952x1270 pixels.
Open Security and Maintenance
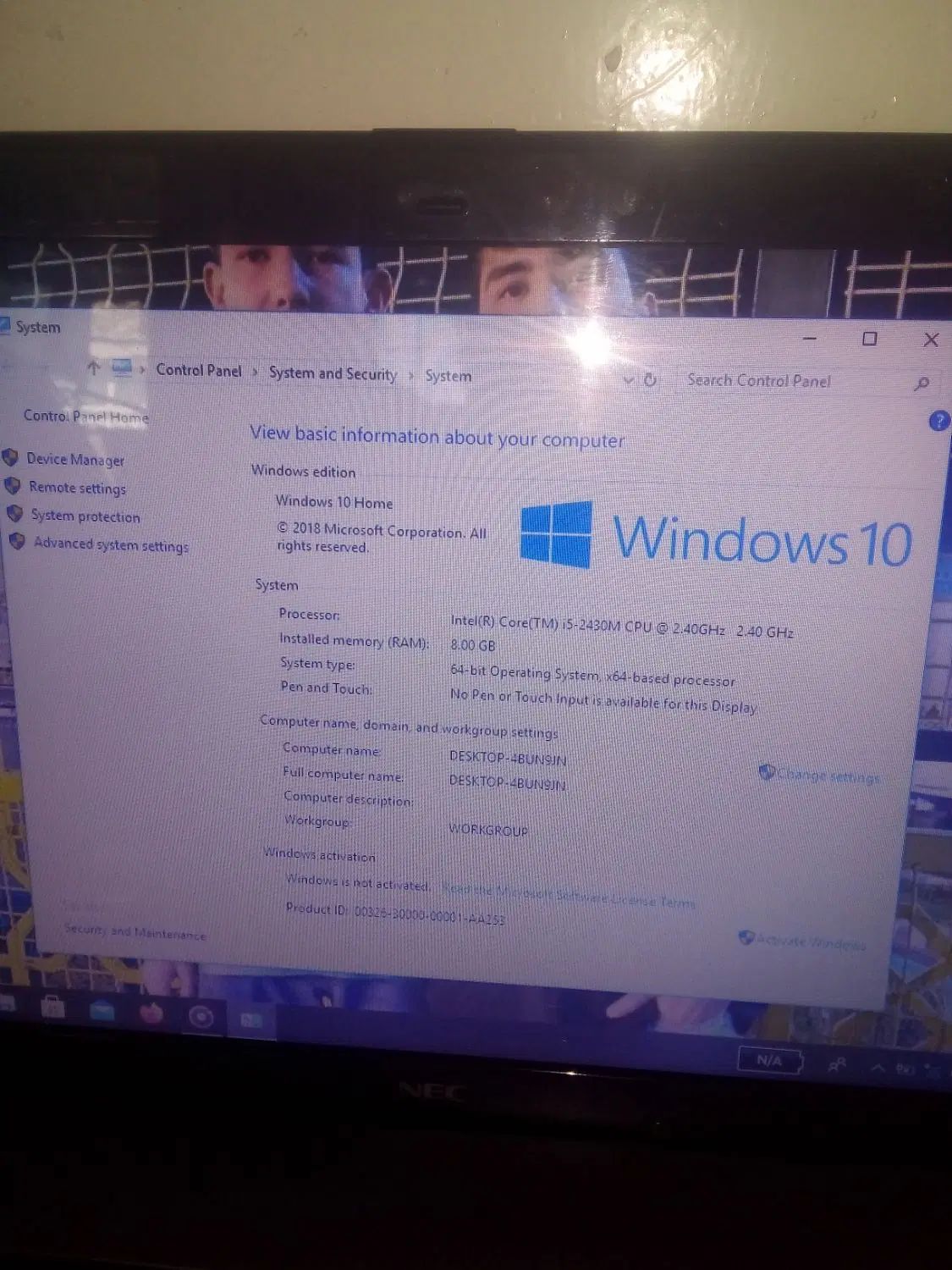pos(135,931)
